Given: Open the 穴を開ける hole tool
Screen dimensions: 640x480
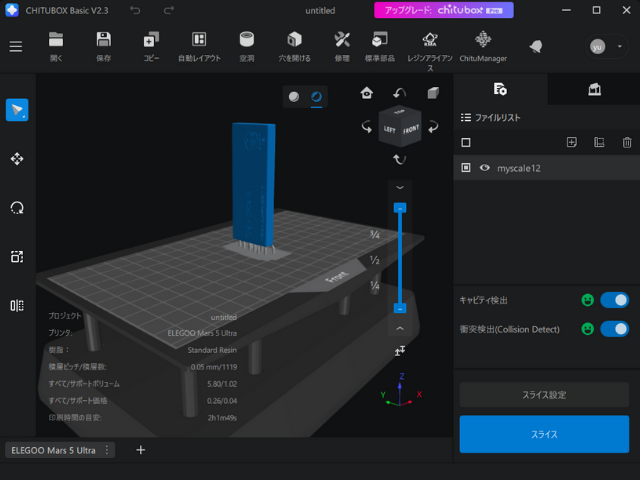Looking at the screenshot, I should 294,46.
